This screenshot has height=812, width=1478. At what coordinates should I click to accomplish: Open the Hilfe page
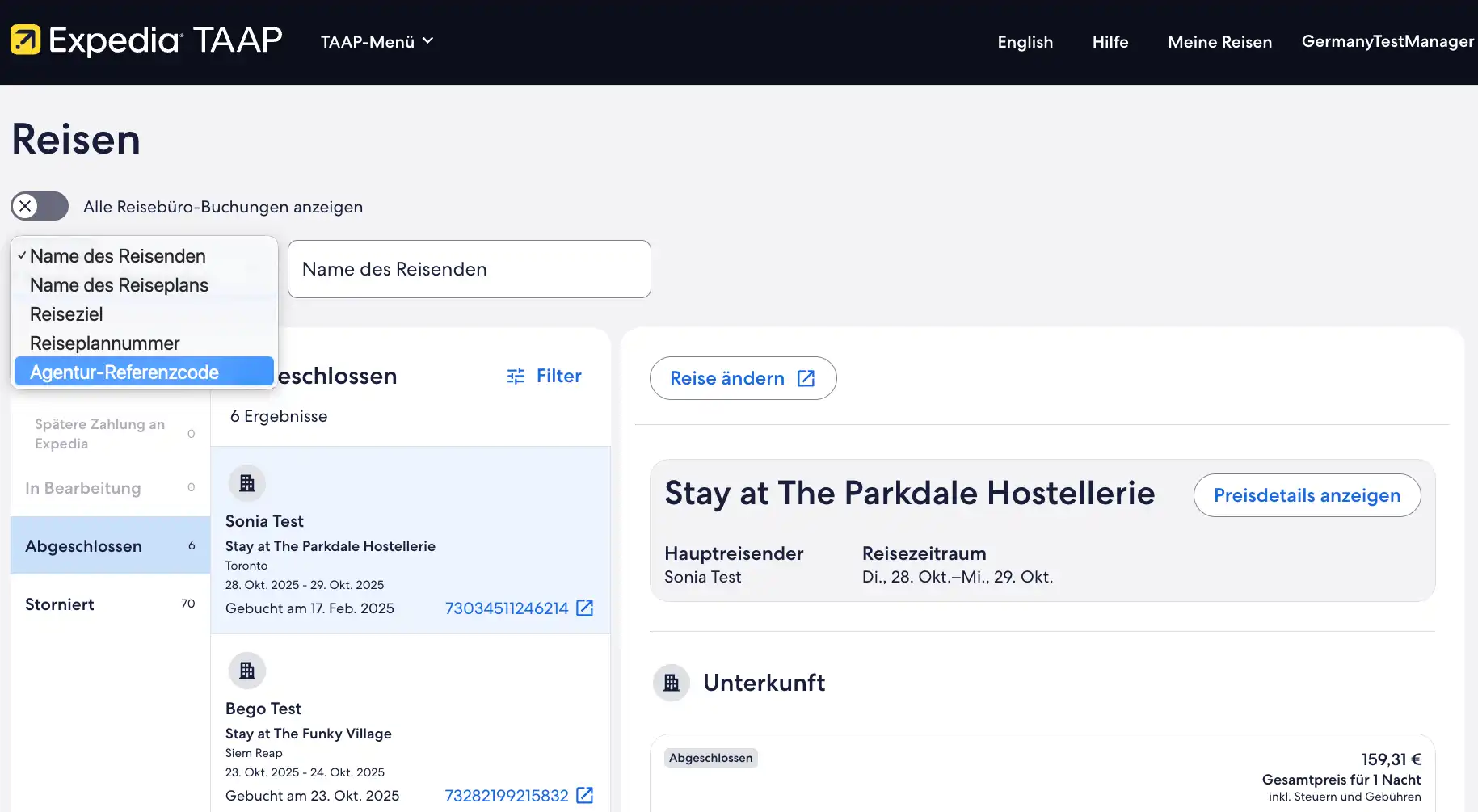1110,42
